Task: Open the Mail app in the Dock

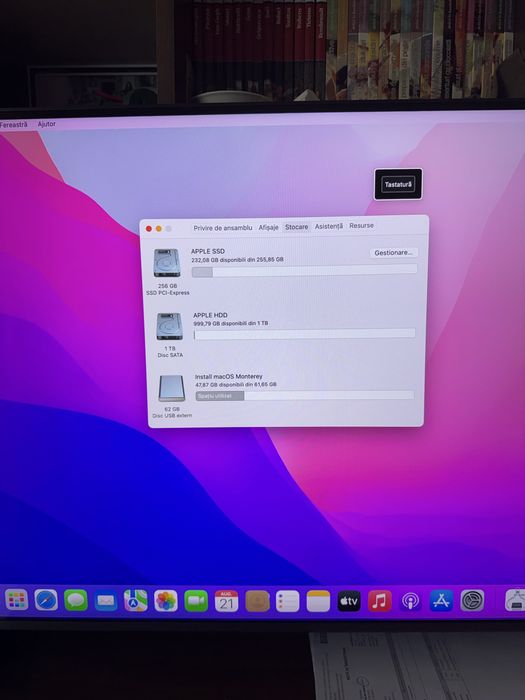Action: 106,601
